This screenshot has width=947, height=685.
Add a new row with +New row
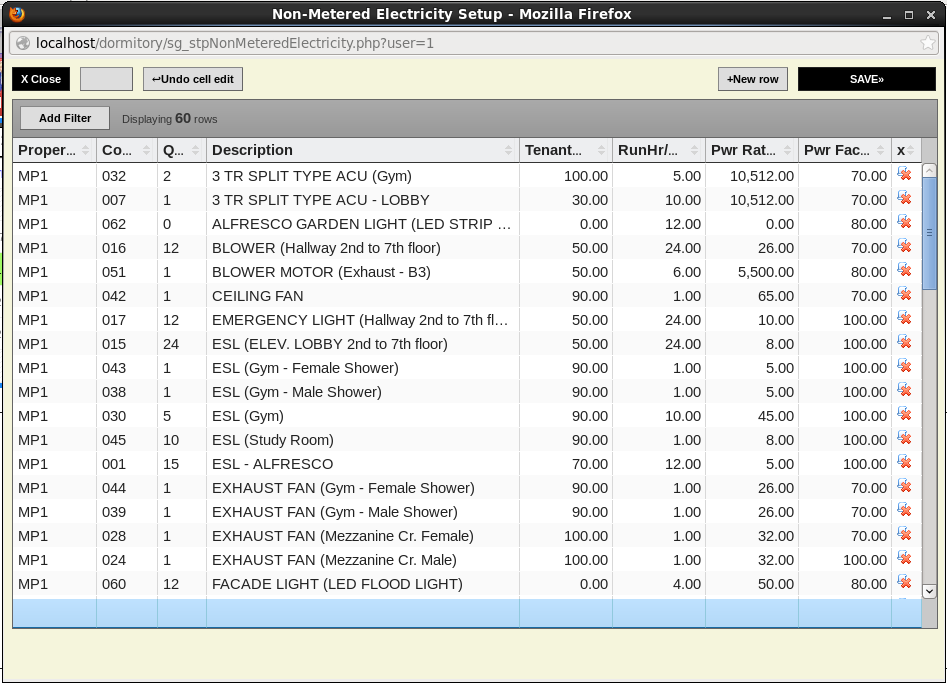752,79
